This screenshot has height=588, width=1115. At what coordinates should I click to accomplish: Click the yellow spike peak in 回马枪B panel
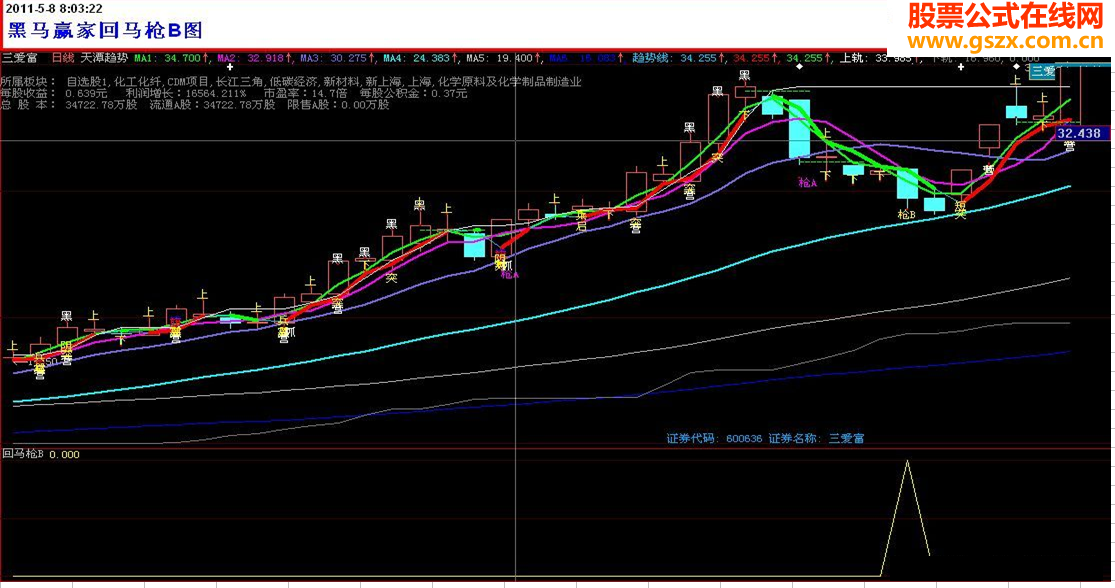907,461
